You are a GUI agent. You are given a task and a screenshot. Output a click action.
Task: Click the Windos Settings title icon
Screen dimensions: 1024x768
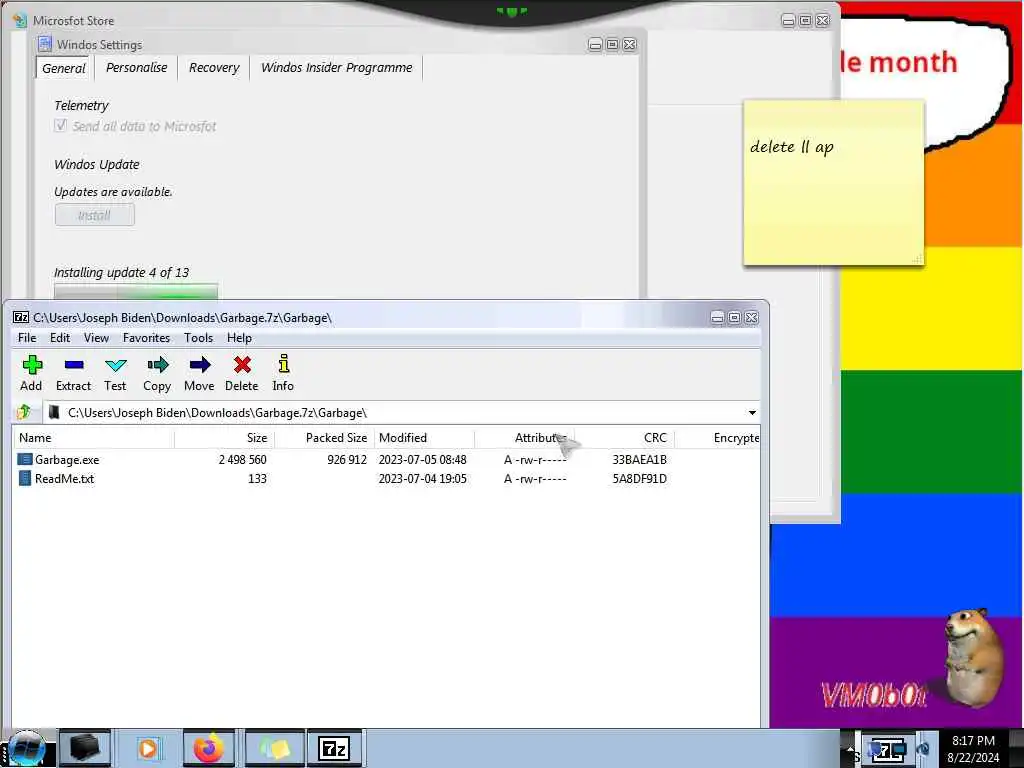[x=44, y=44]
